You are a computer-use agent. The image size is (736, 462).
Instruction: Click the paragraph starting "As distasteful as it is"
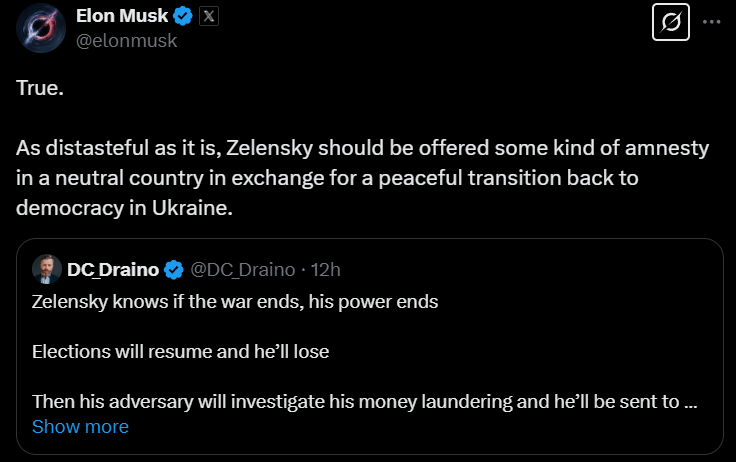[362, 149]
